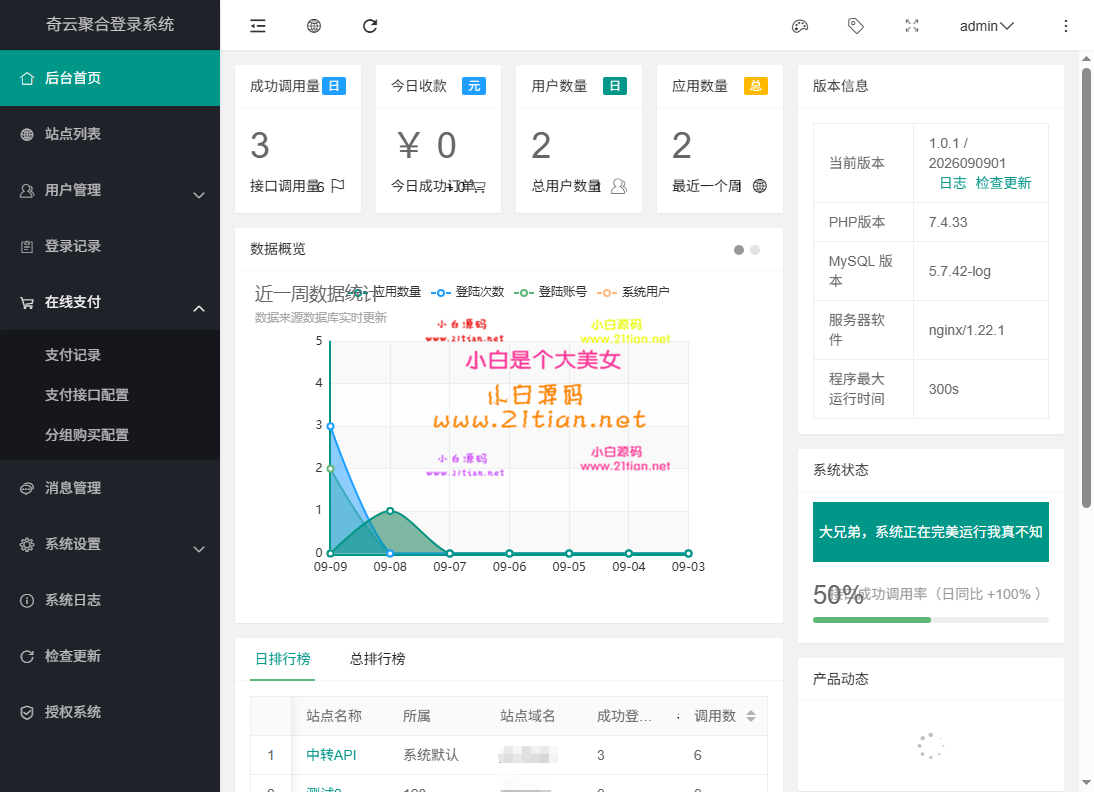This screenshot has width=1094, height=792.
Task: Click the 日 badge on 成功调用量 card
Action: tap(334, 86)
